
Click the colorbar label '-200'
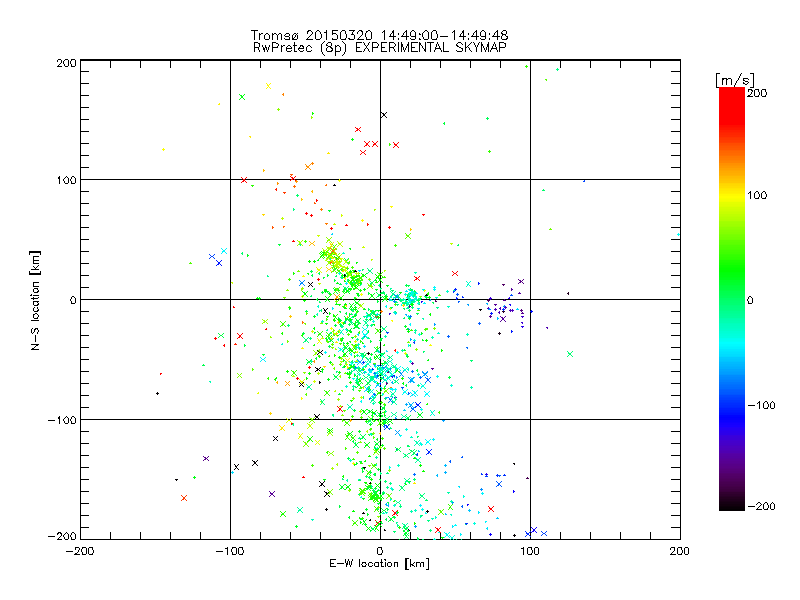tap(761, 506)
